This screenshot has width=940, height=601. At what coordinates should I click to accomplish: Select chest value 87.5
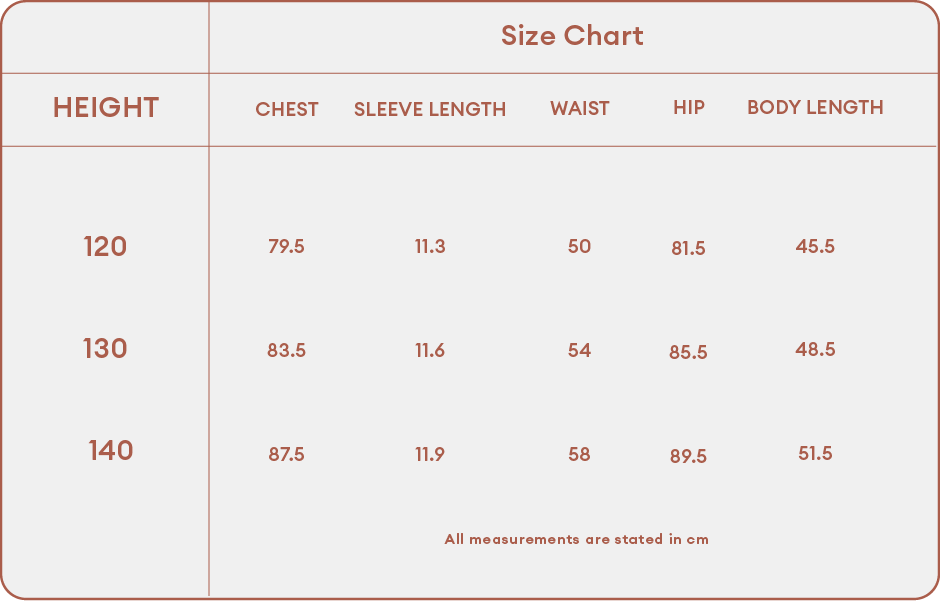286,454
